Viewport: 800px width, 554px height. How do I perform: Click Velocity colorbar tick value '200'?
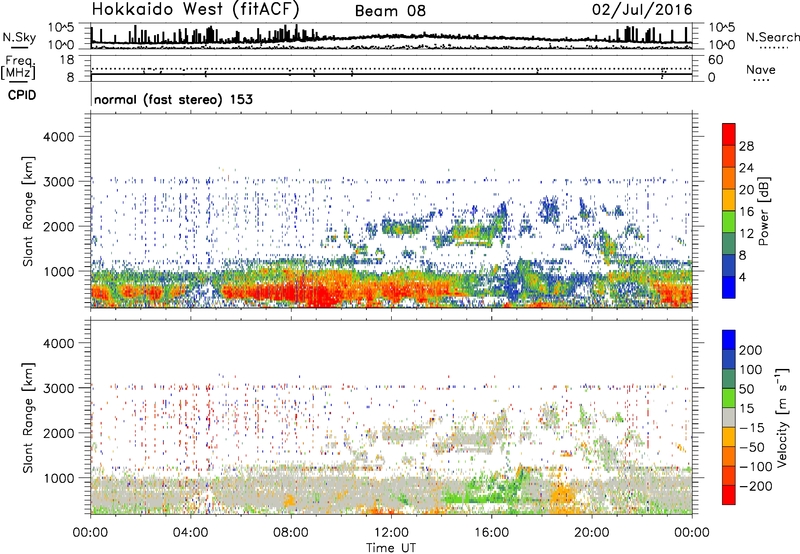pos(751,350)
